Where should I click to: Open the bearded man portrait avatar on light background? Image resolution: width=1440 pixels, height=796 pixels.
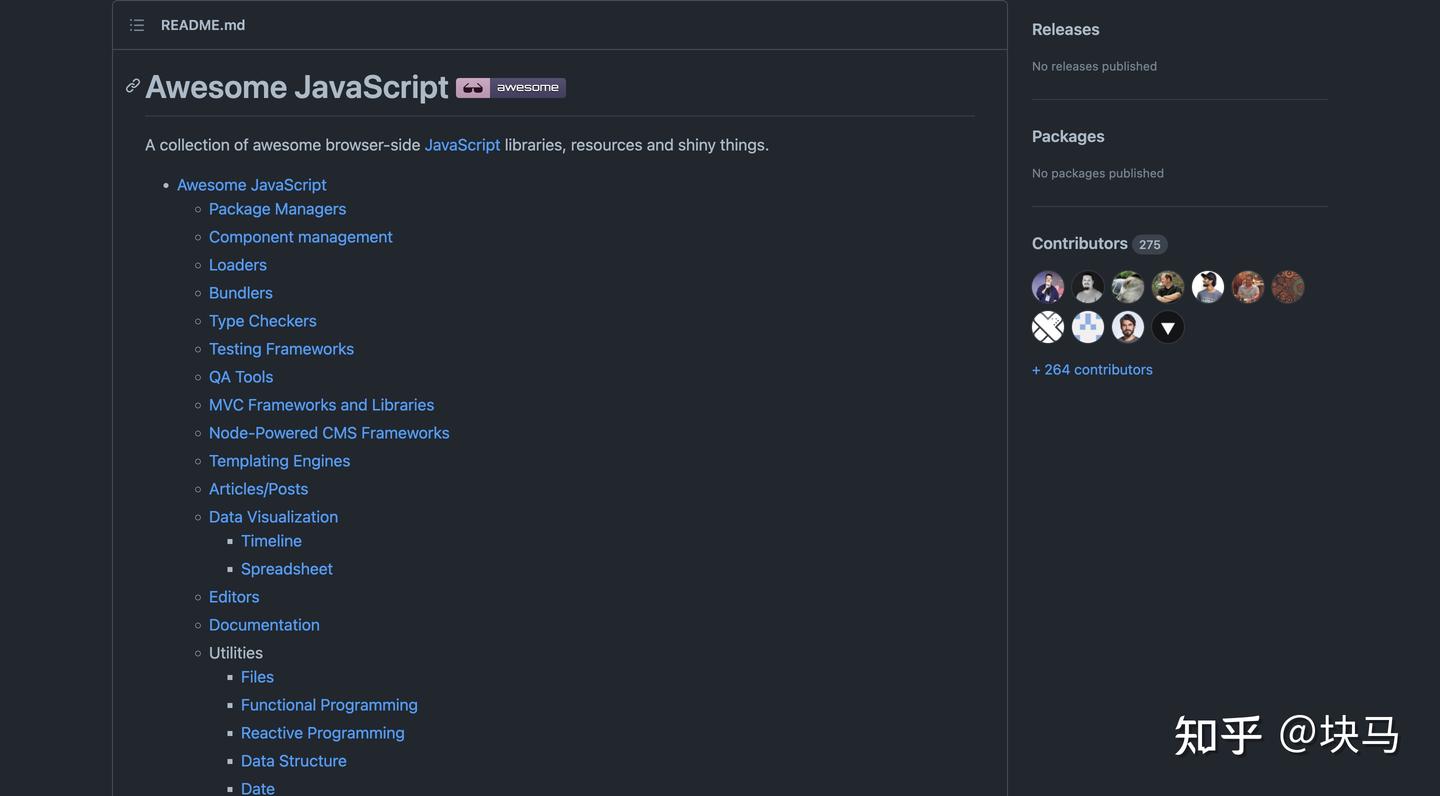click(1128, 327)
